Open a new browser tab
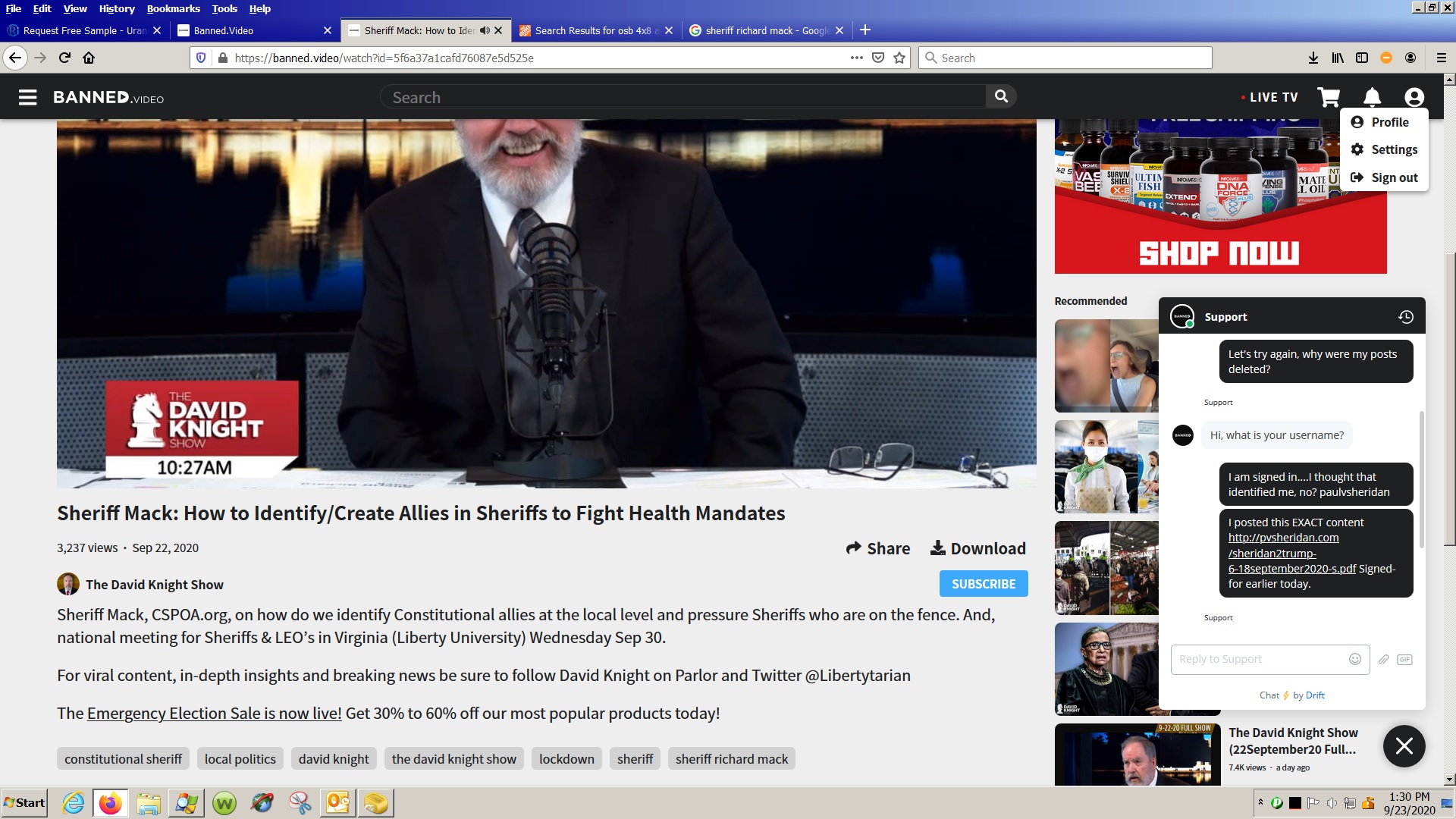Image resolution: width=1456 pixels, height=819 pixels. [x=865, y=30]
